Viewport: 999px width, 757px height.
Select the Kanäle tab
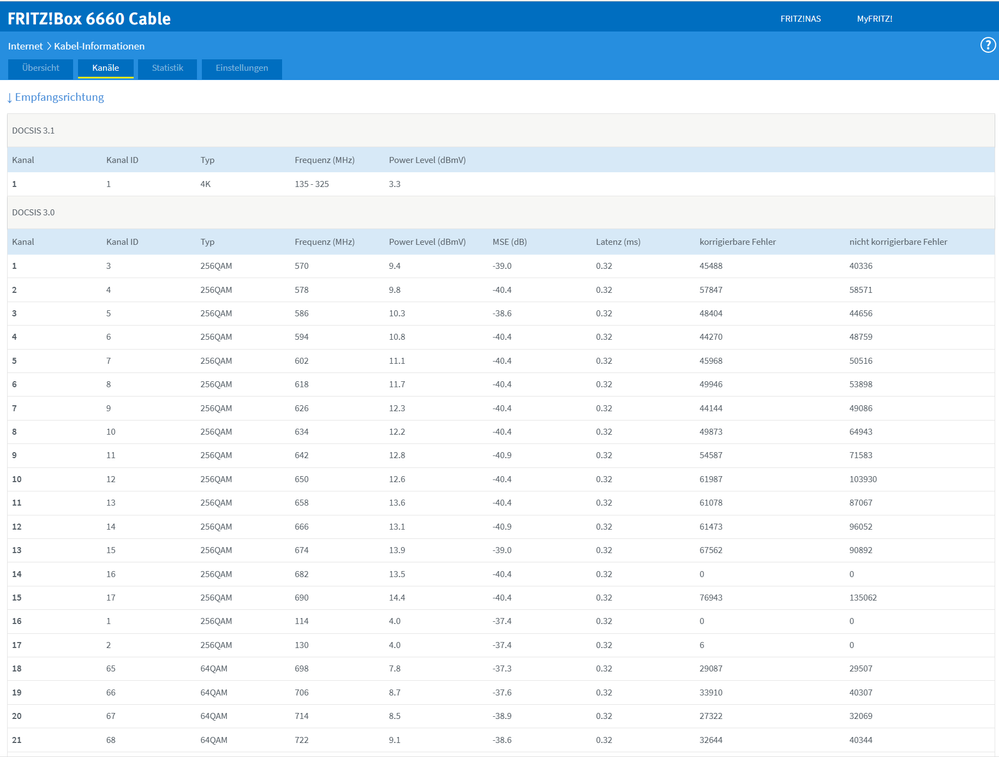tap(106, 68)
